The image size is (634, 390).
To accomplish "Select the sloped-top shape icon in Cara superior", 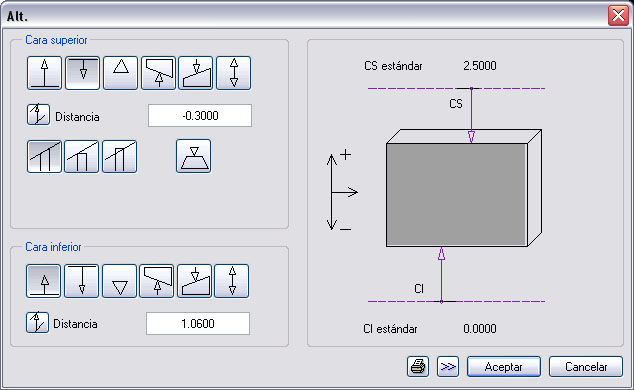I will click(x=196, y=73).
